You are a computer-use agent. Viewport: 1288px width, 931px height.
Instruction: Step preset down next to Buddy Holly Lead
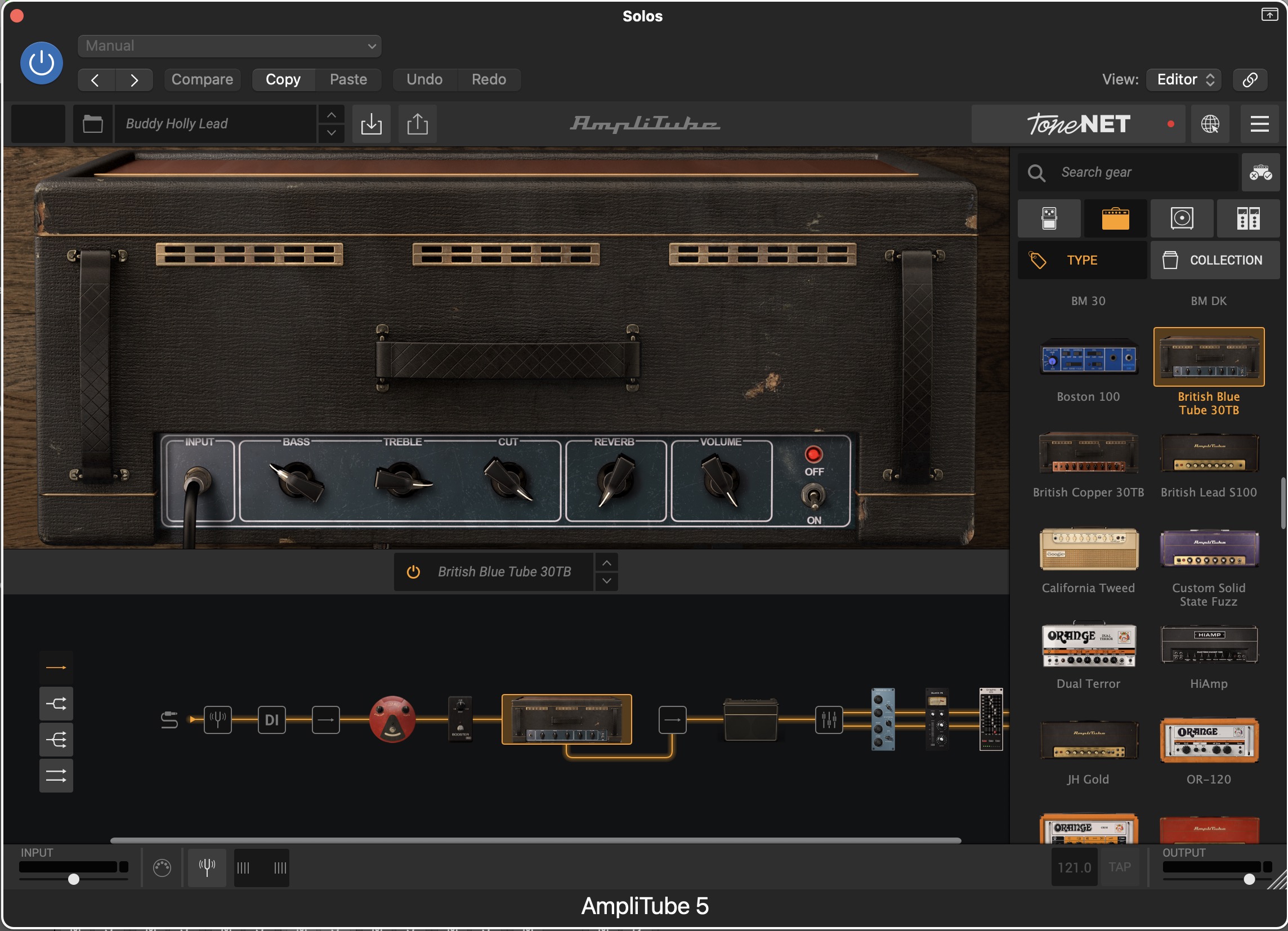click(331, 133)
